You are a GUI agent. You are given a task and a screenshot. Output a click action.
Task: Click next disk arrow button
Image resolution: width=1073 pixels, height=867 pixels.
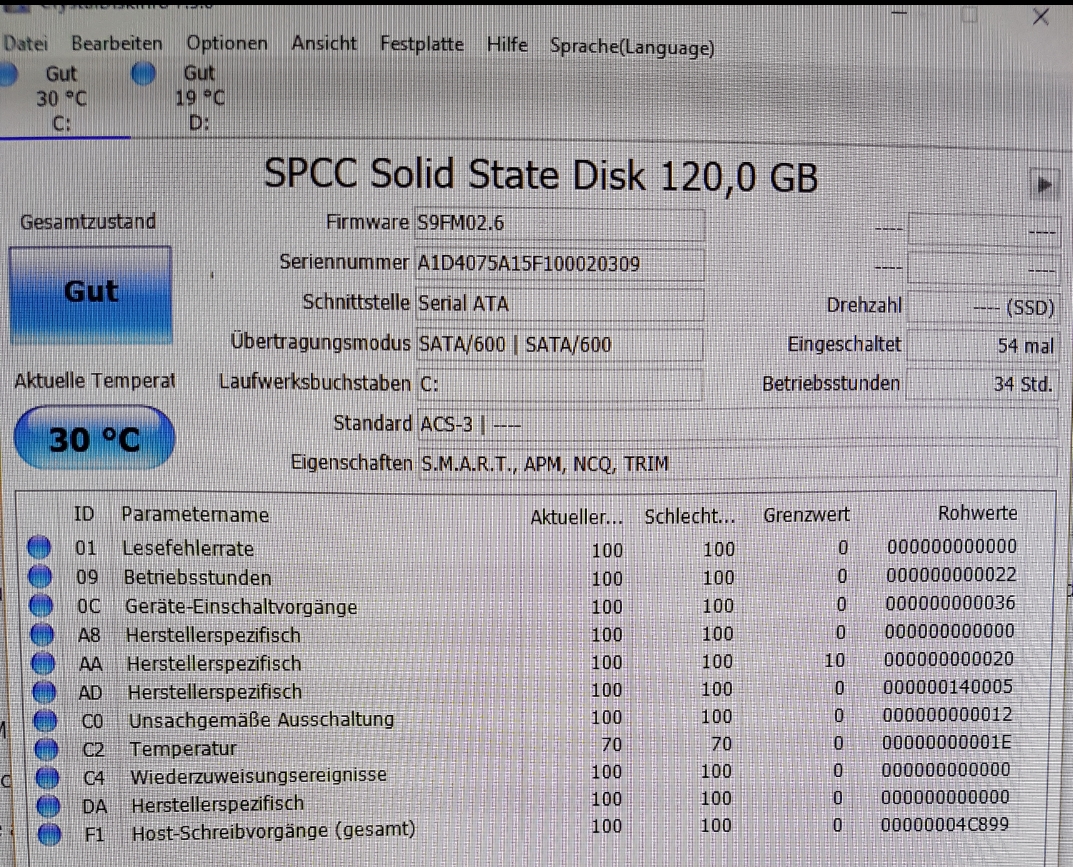(1044, 183)
